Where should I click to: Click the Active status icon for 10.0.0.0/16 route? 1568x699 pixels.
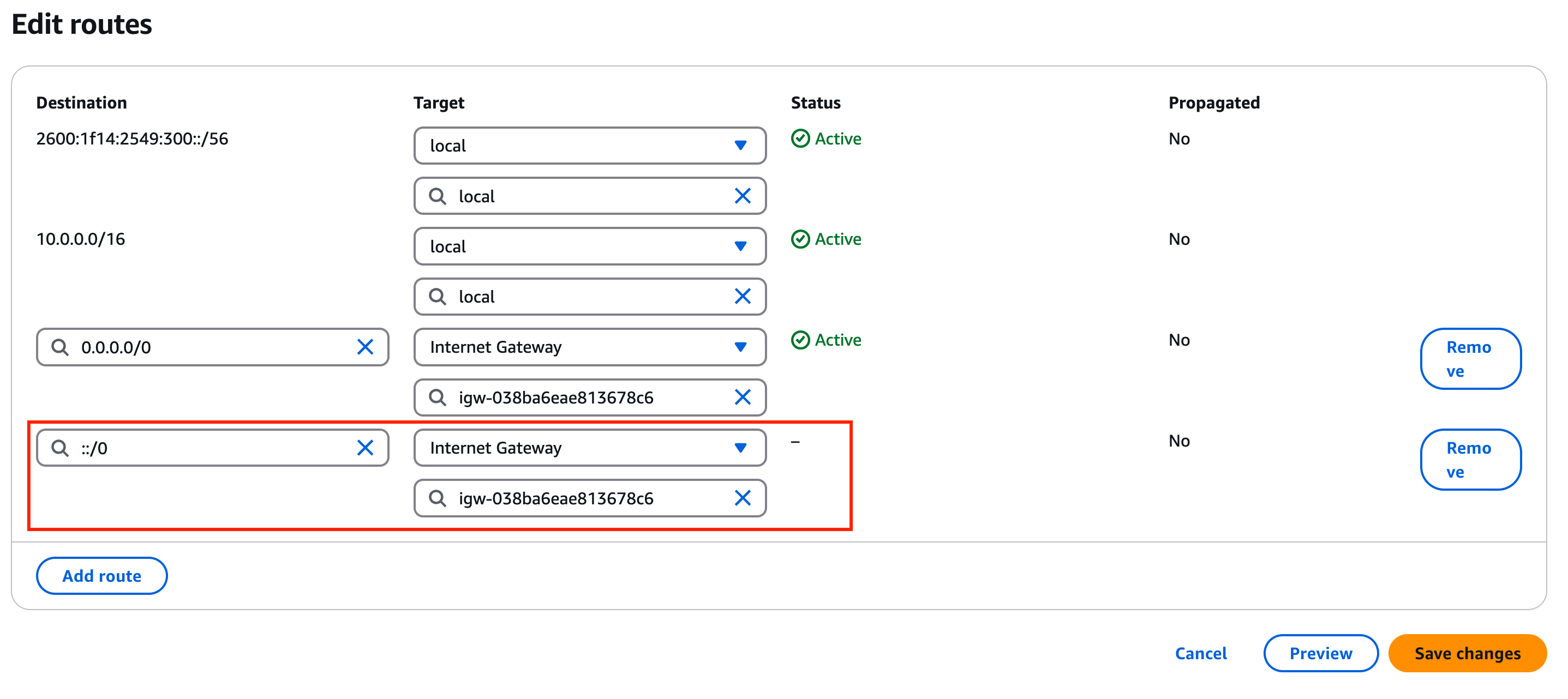(800, 239)
